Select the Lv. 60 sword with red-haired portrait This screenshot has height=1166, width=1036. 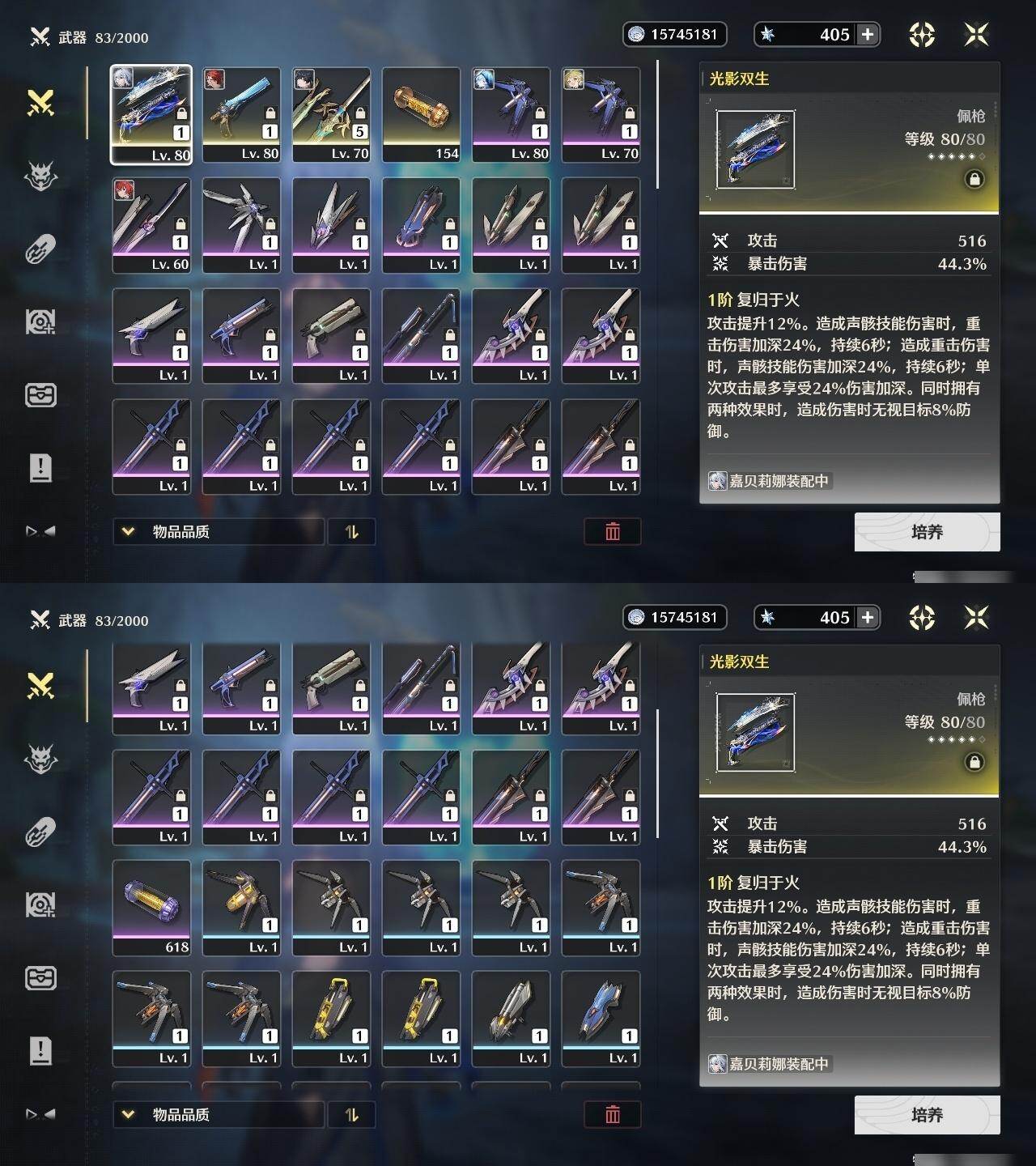click(151, 225)
